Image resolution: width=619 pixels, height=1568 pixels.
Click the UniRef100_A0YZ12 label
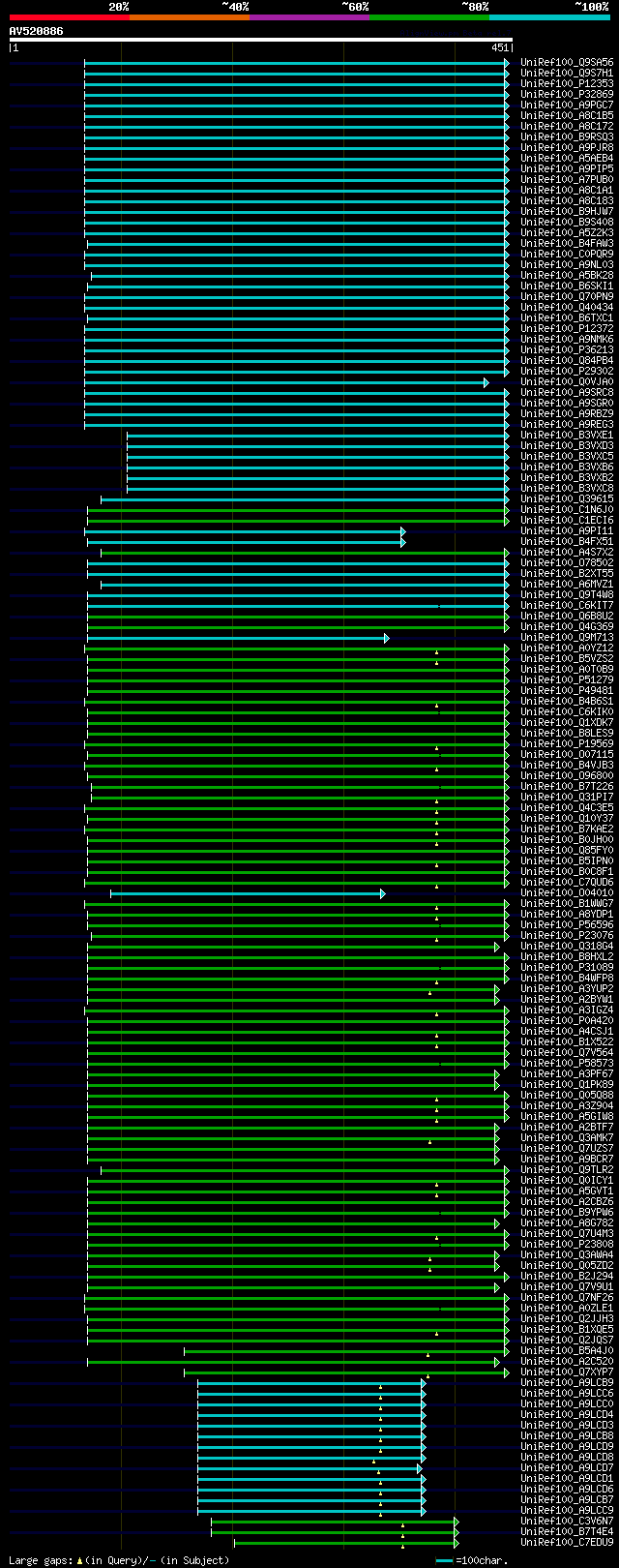pos(567,648)
